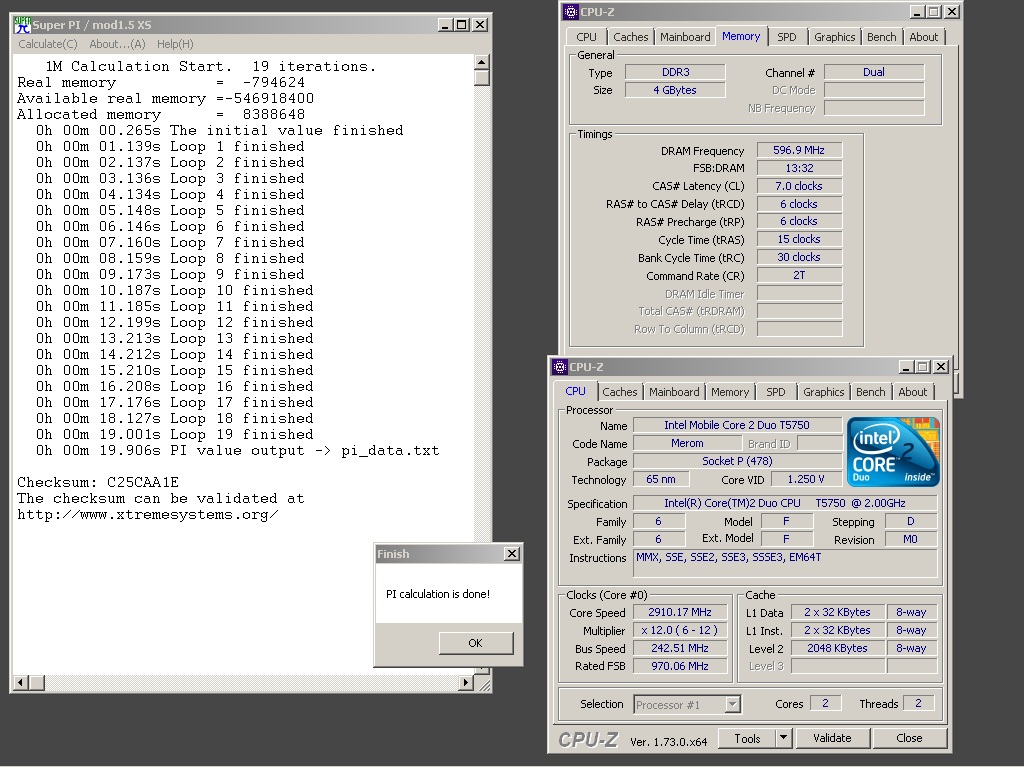The width and height of the screenshot is (1024, 768).
Task: Click the memory Size value 4 GBytes
Action: (x=675, y=90)
